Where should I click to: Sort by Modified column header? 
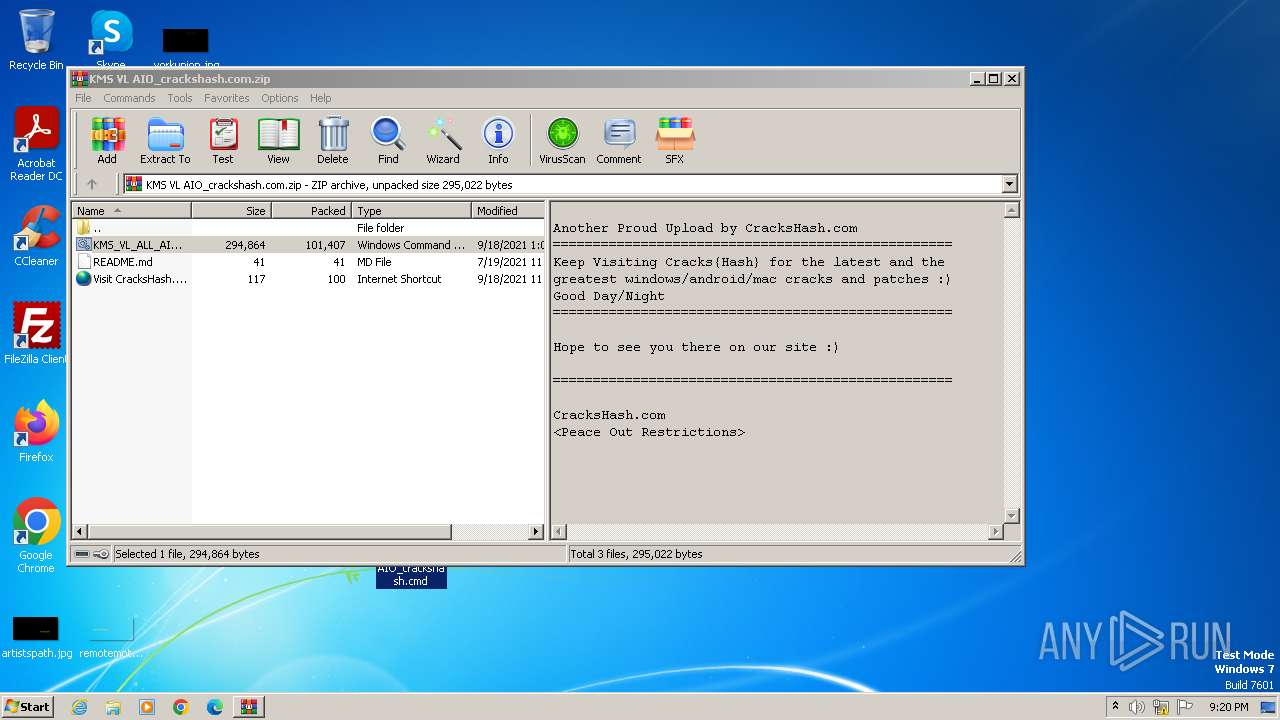pyautogui.click(x=508, y=210)
